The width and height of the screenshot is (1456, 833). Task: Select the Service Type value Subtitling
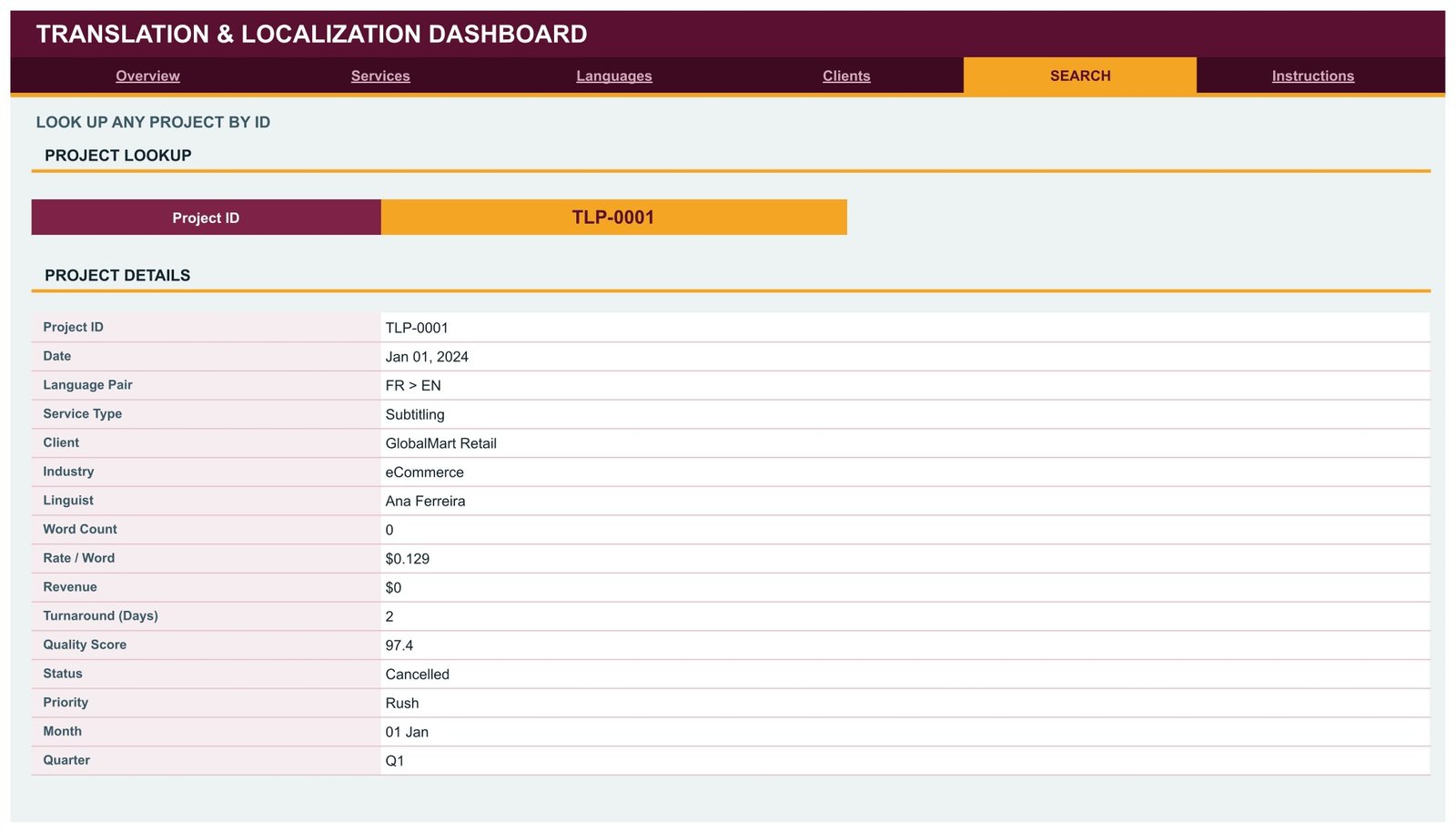click(415, 414)
